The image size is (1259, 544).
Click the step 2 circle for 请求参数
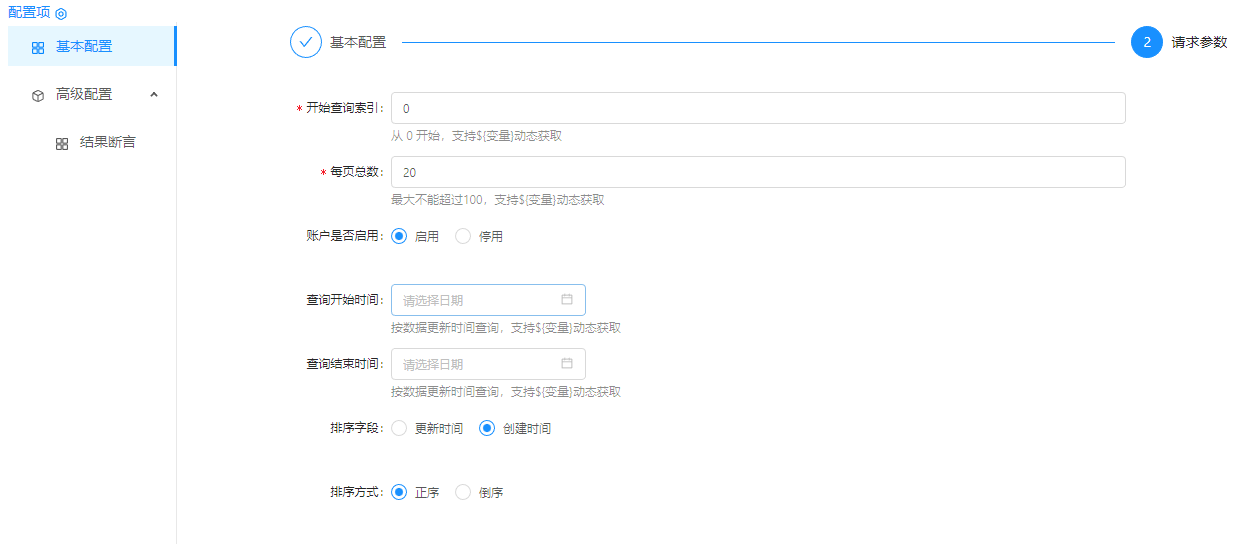tap(1147, 42)
